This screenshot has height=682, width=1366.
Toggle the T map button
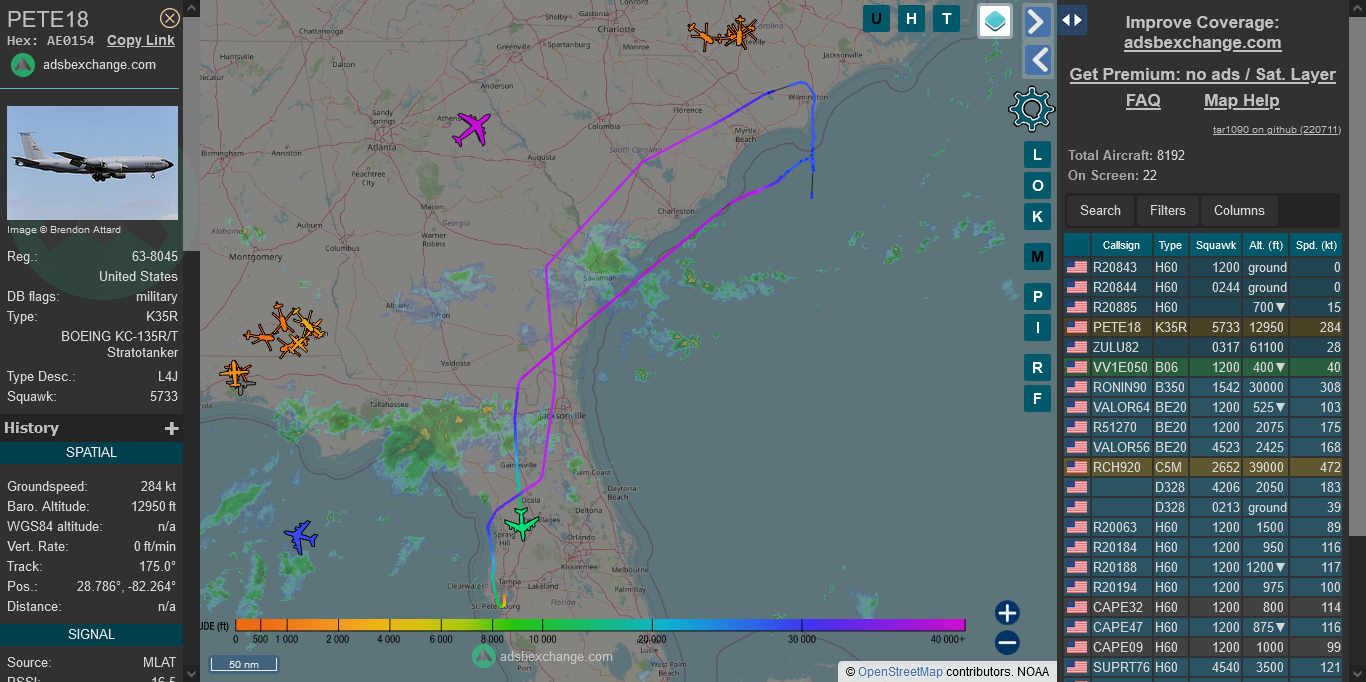click(946, 18)
